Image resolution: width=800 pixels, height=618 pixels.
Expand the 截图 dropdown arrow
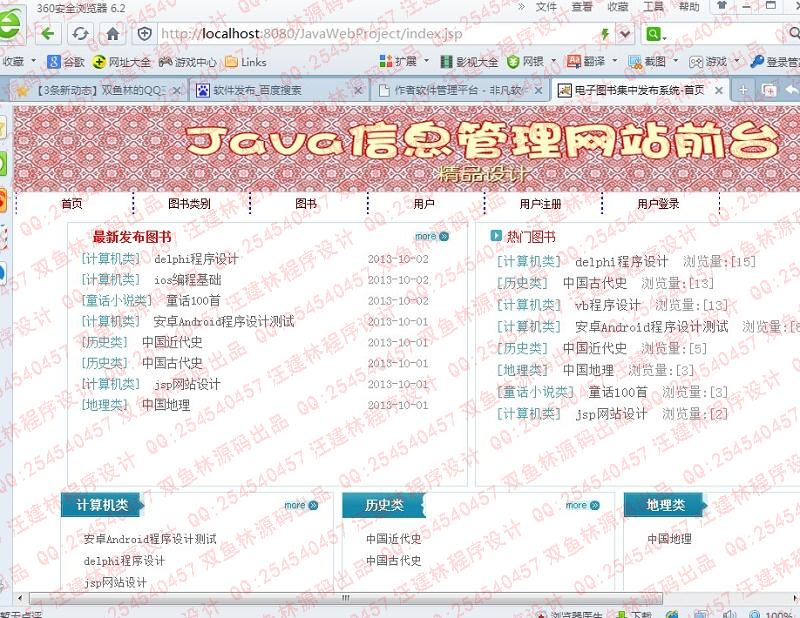click(676, 61)
